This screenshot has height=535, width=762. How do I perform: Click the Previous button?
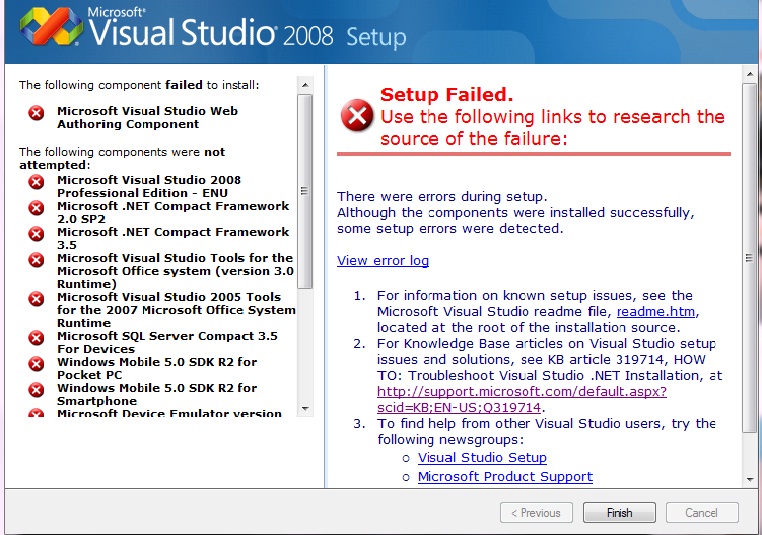pos(536,513)
